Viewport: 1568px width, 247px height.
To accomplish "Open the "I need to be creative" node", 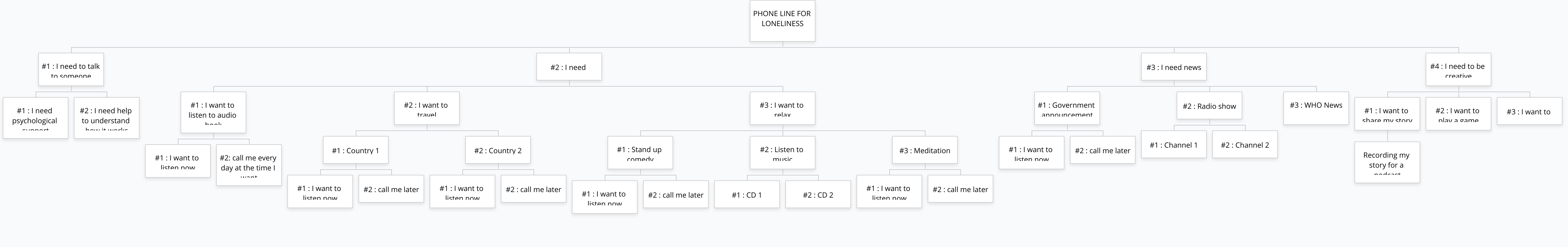I will click(1458, 70).
